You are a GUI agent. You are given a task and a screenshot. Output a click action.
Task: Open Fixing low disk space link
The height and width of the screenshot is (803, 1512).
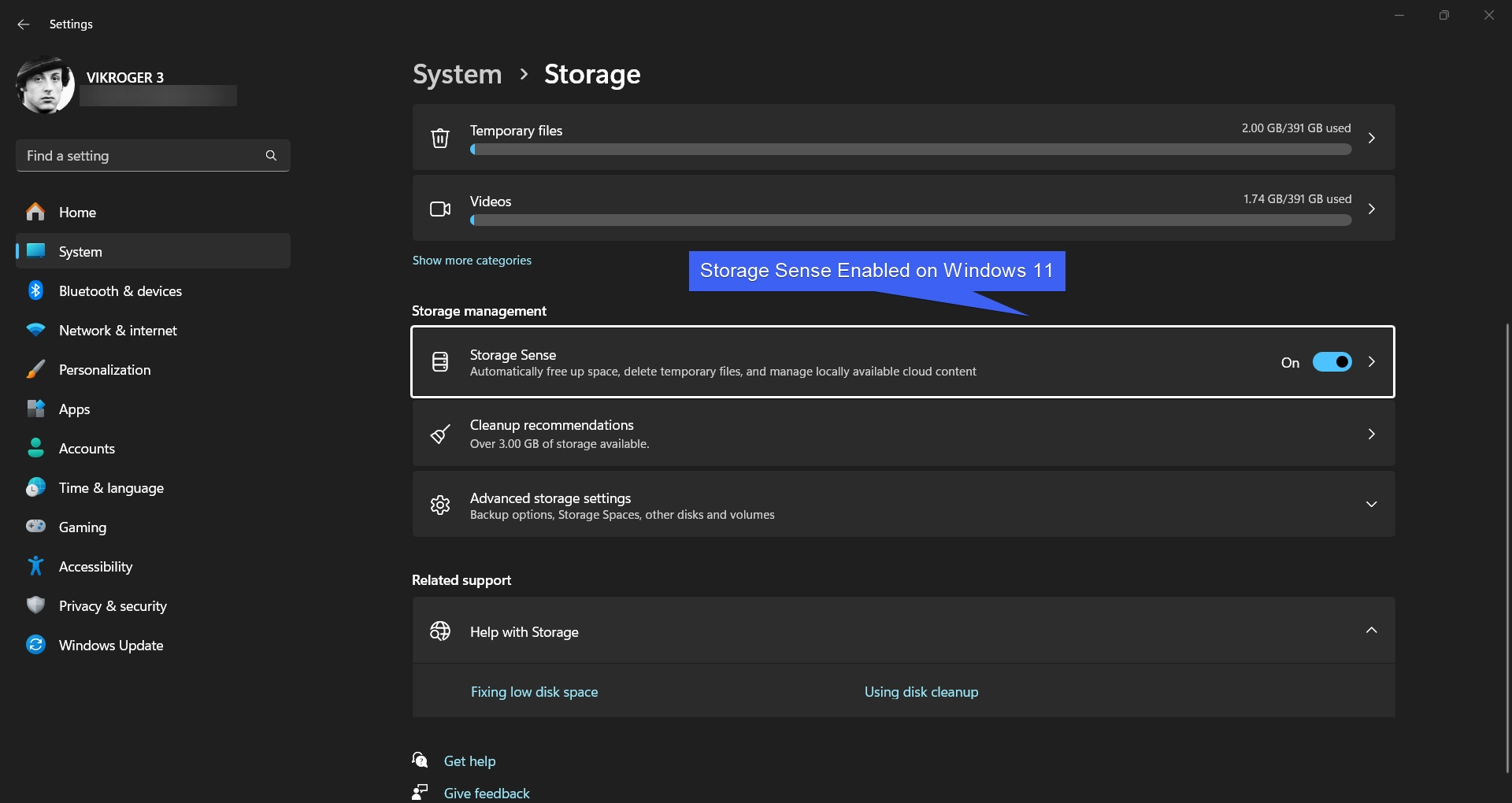click(534, 691)
